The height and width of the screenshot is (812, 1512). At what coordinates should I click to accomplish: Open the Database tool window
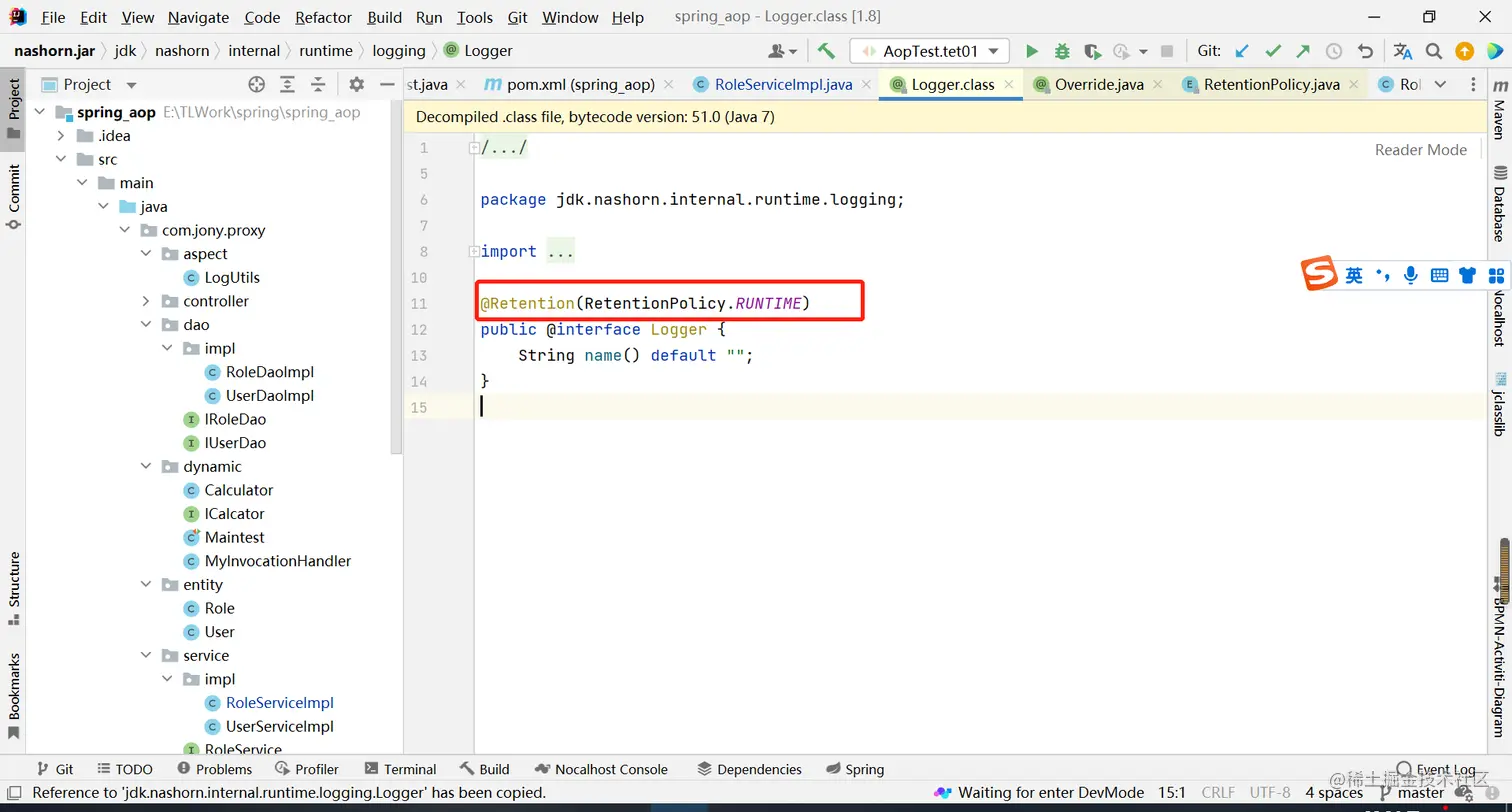click(1498, 204)
